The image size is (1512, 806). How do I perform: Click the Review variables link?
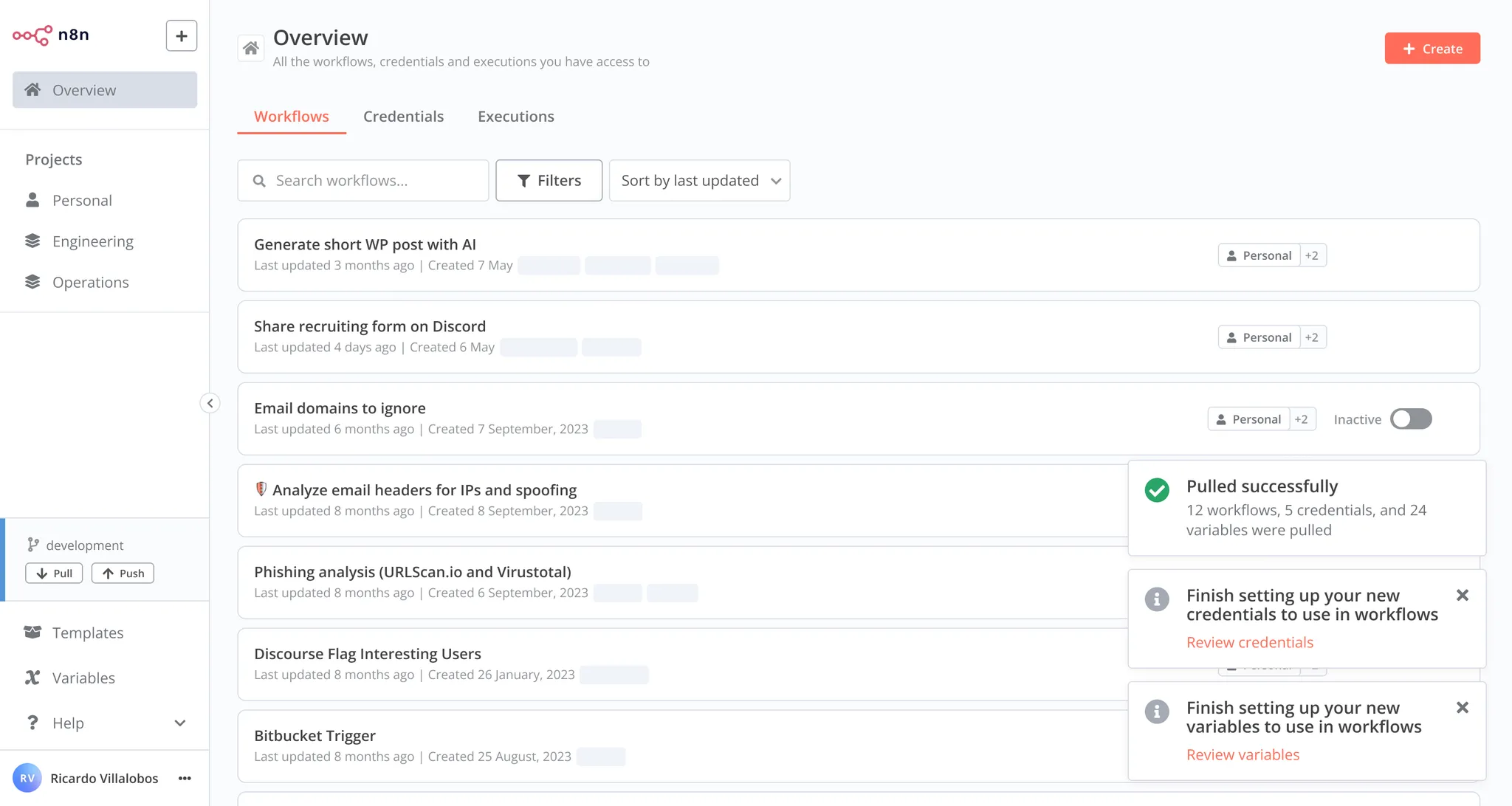[1243, 754]
